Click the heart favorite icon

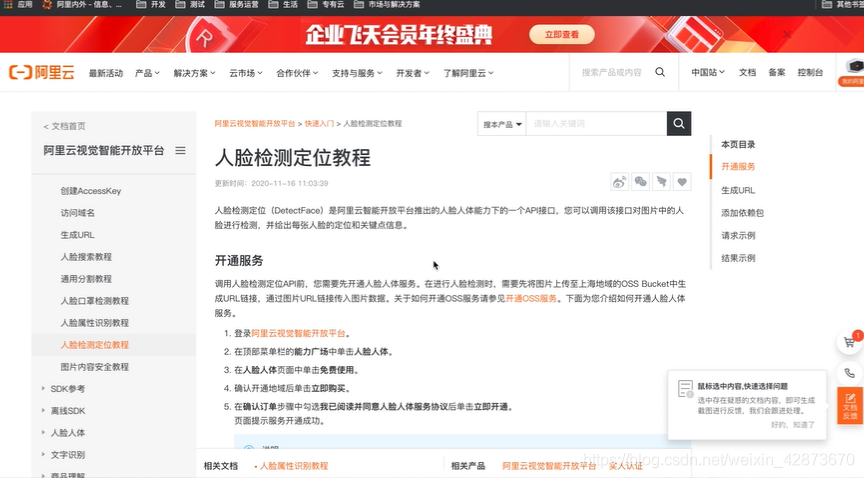tap(682, 182)
